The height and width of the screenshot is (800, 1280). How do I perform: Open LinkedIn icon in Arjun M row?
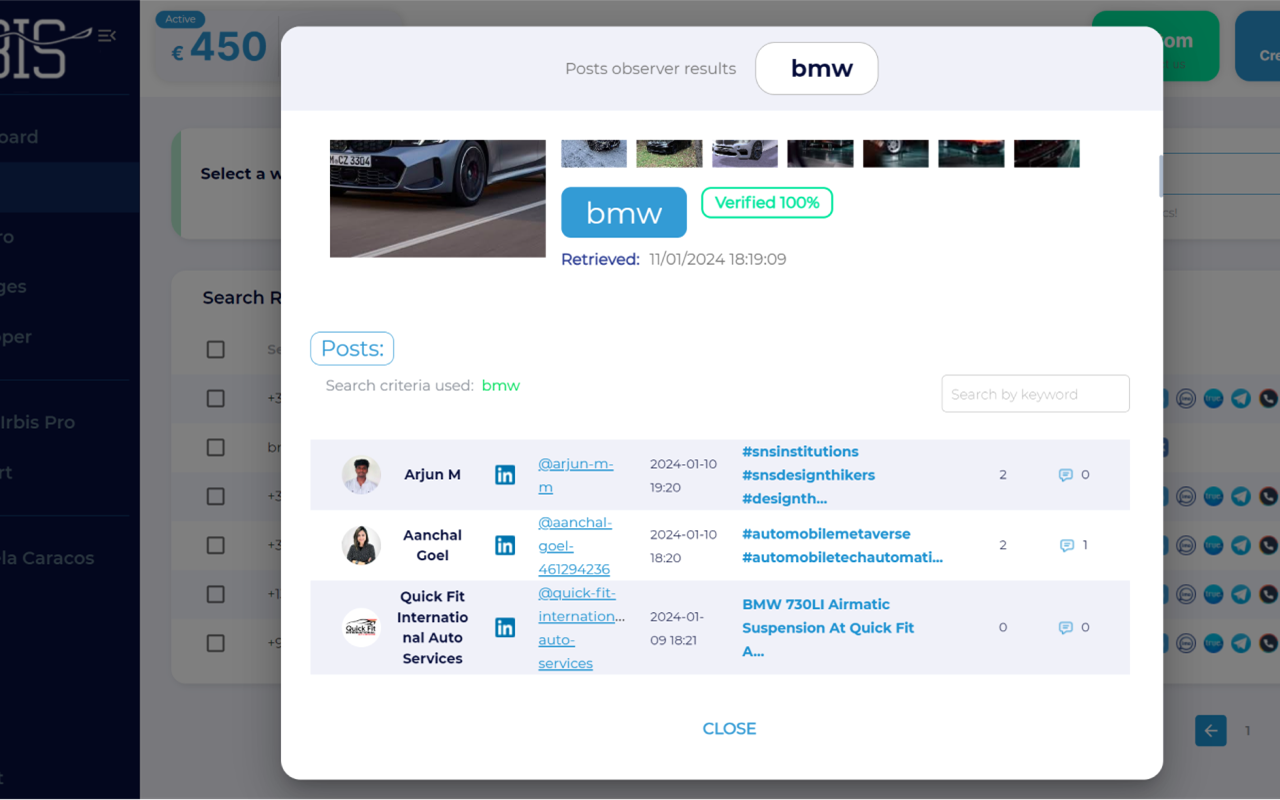point(505,475)
